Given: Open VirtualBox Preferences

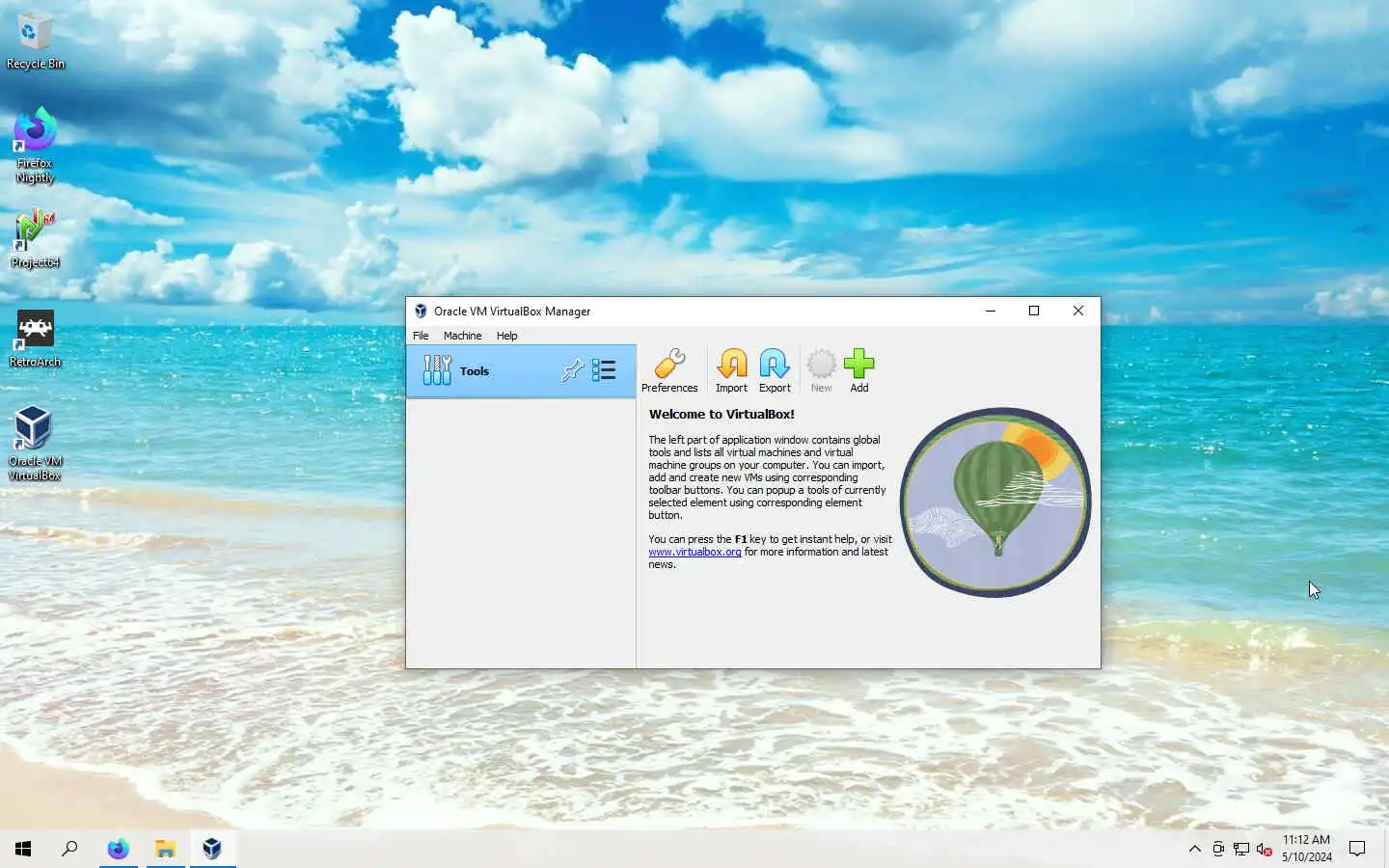Looking at the screenshot, I should (x=669, y=371).
